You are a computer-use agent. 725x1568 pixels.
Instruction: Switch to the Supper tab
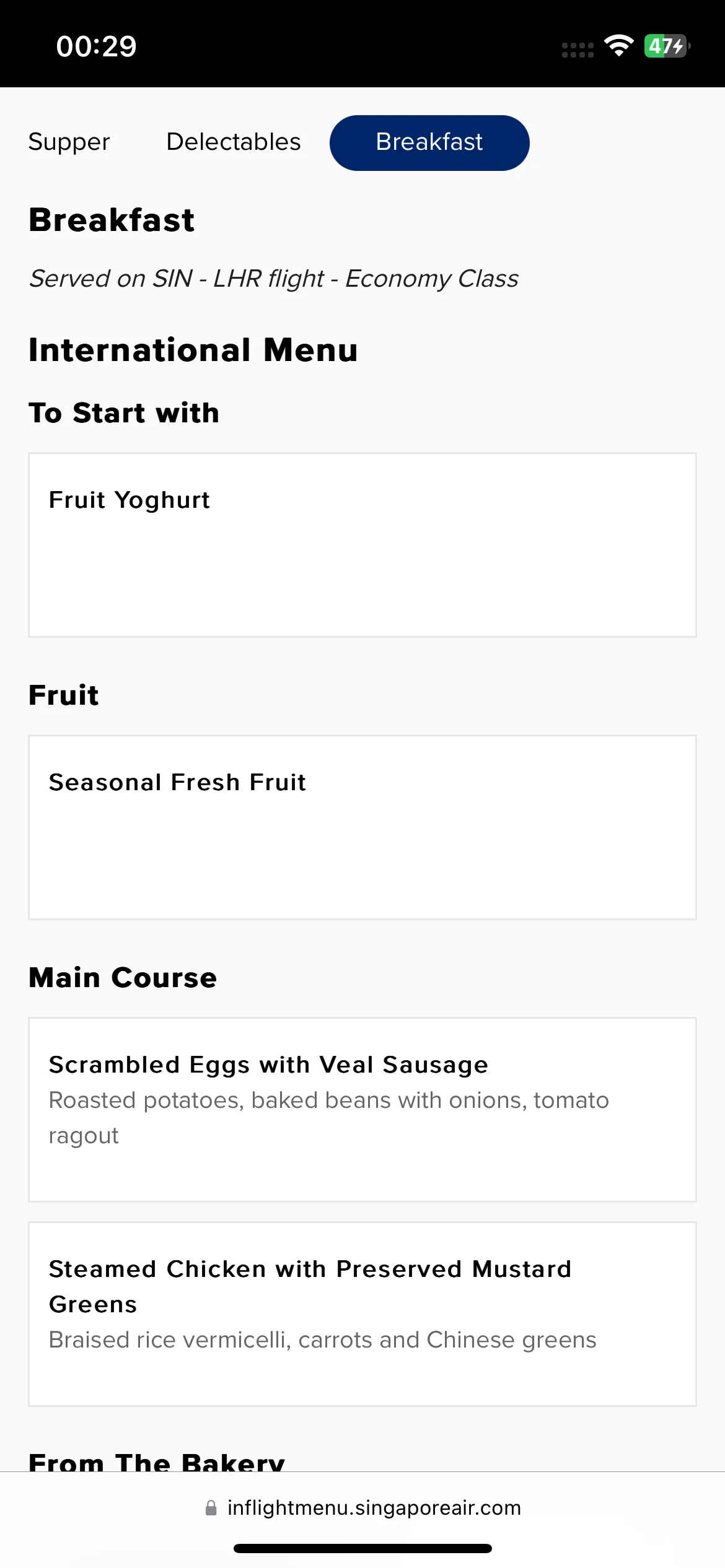click(69, 142)
